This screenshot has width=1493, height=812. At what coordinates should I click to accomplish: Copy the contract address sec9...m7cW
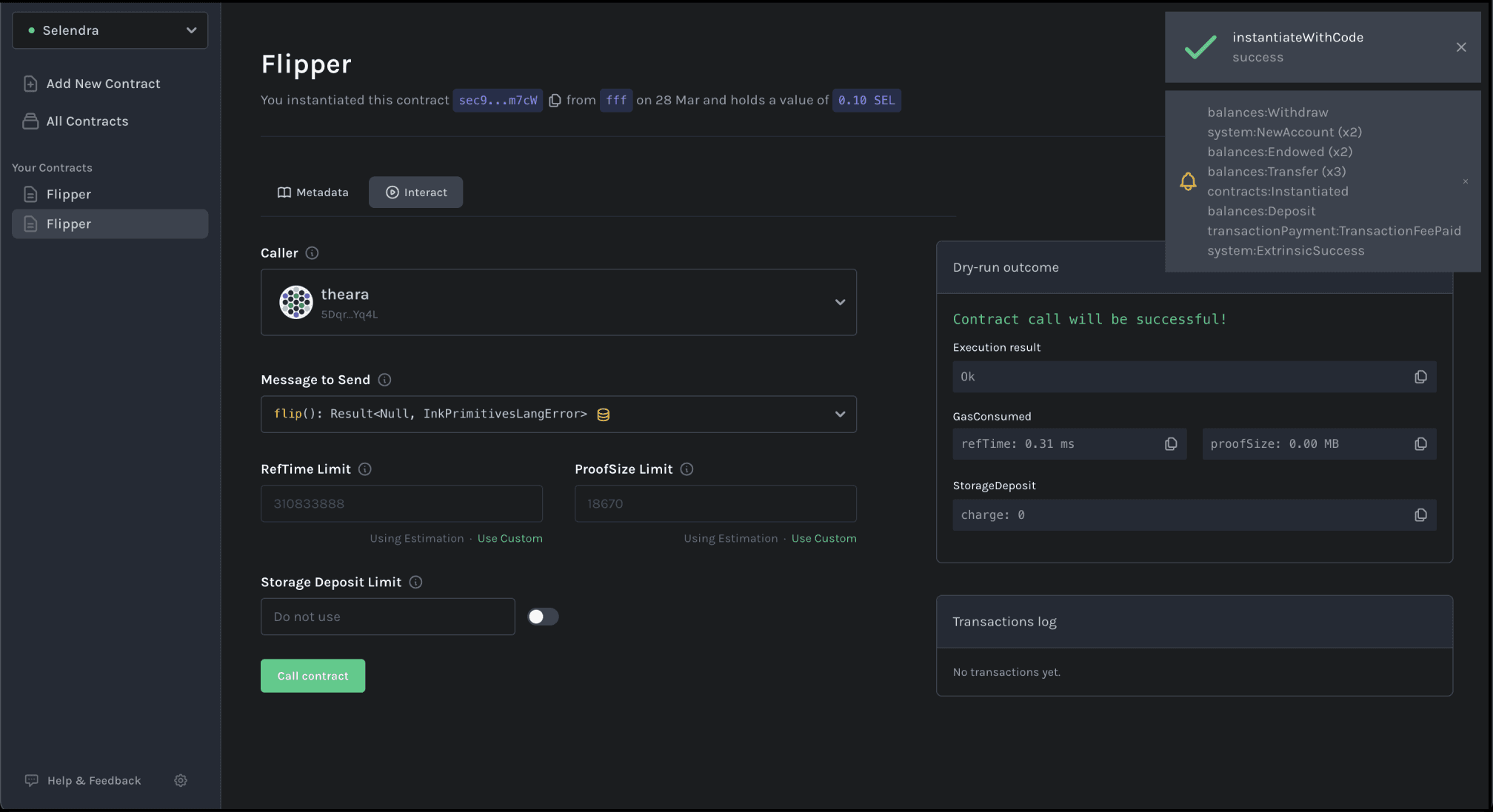coord(555,101)
